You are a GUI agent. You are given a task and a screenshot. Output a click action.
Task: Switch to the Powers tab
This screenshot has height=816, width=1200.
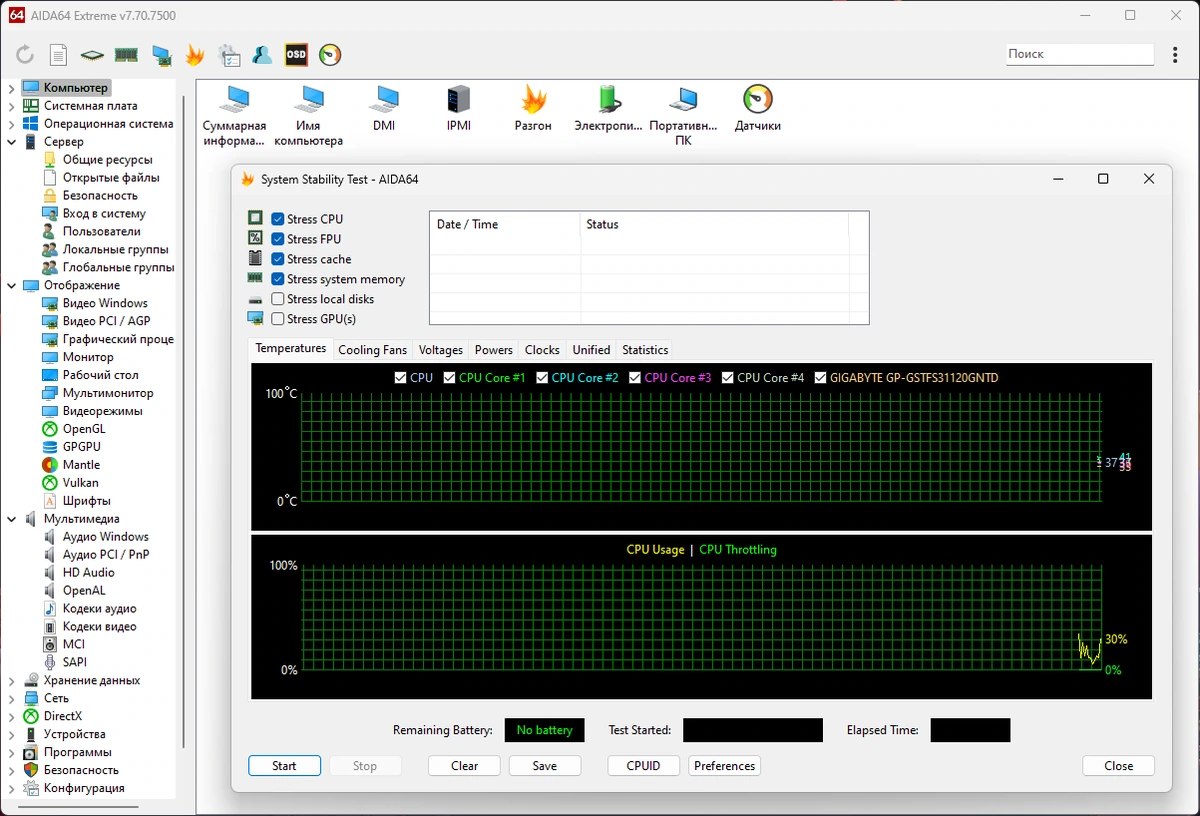point(494,350)
